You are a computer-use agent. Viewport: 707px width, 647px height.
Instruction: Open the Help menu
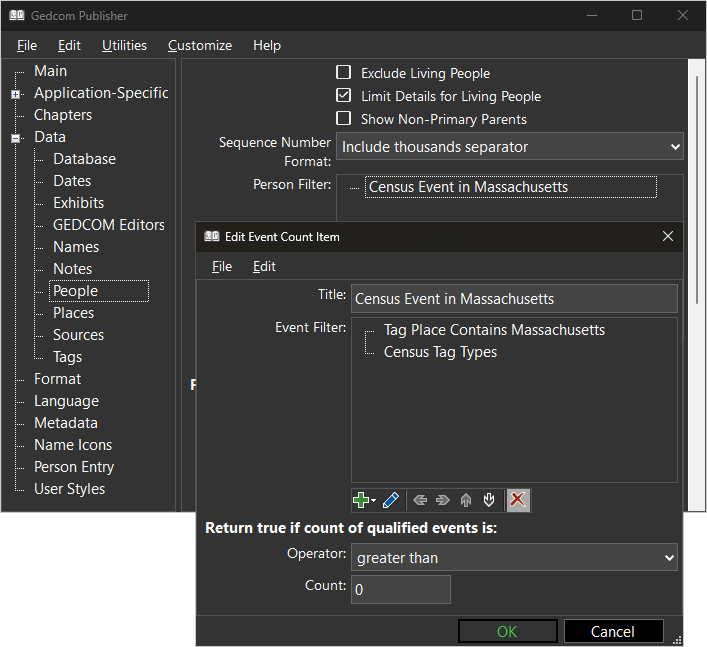point(267,46)
